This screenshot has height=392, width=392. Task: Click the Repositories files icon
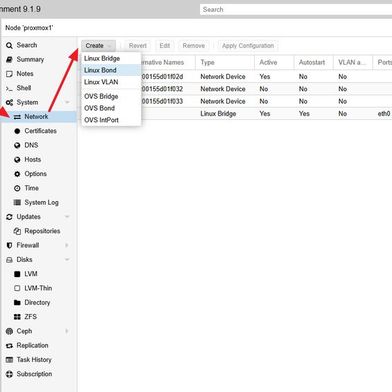pyautogui.click(x=17, y=231)
